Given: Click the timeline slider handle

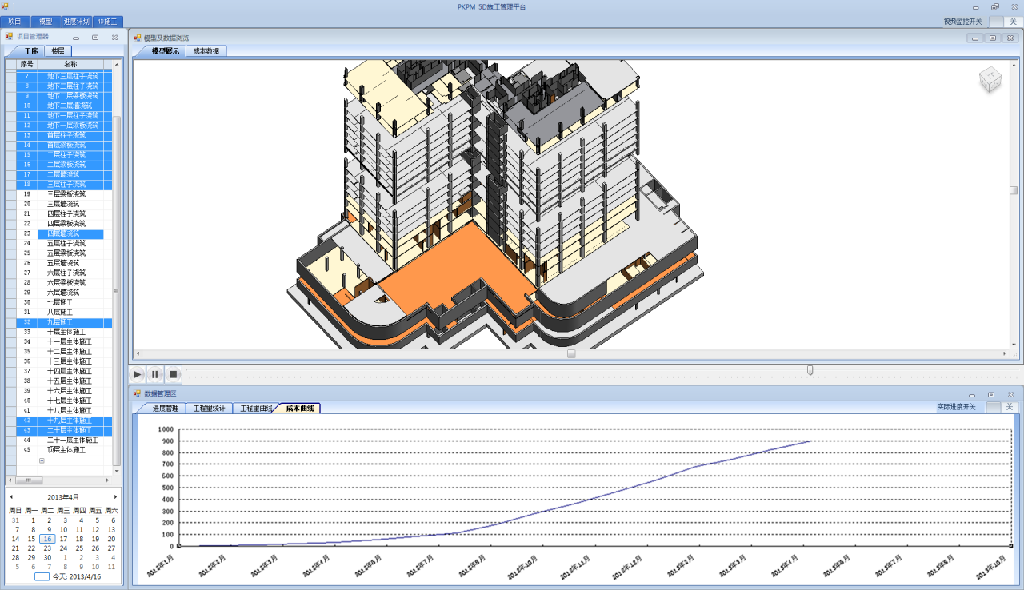Looking at the screenshot, I should pos(810,370).
